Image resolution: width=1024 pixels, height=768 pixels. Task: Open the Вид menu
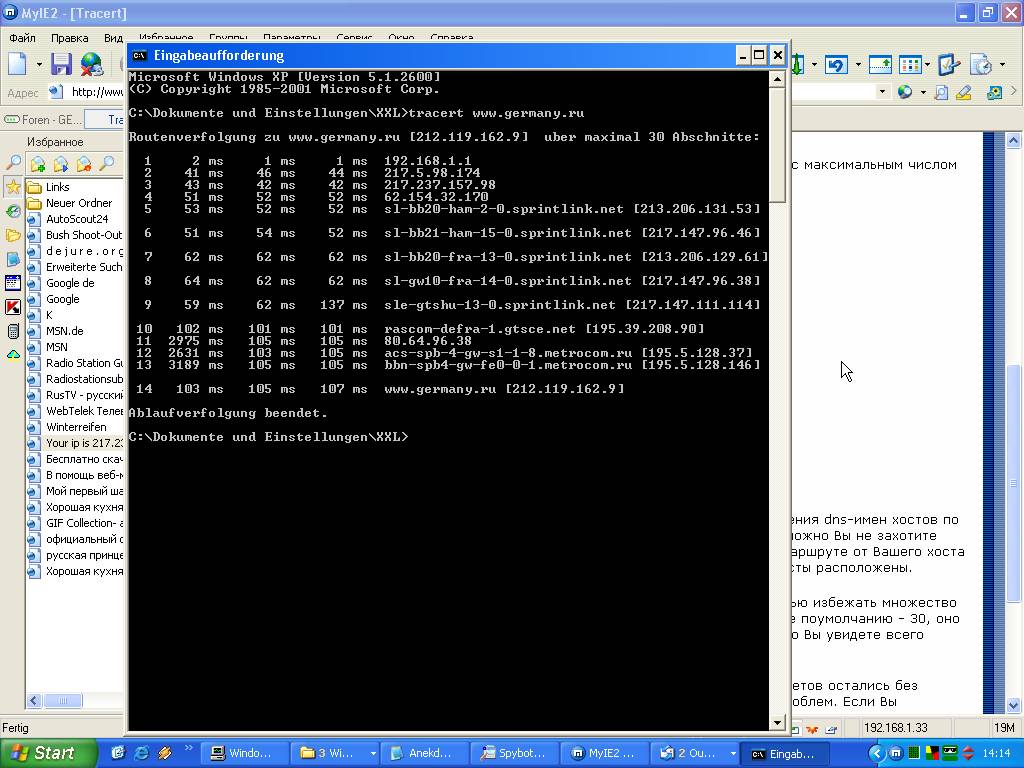[x=113, y=38]
